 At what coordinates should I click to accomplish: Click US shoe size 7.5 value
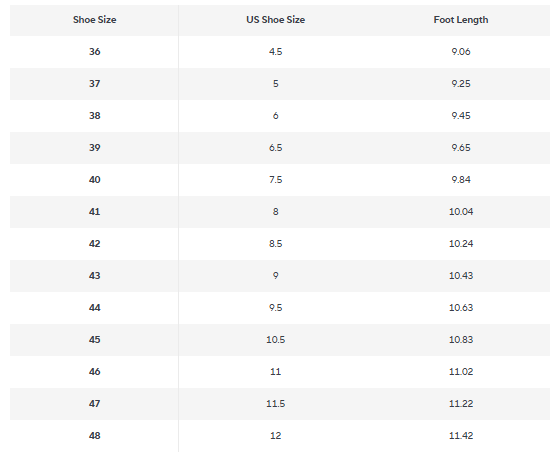[x=275, y=180]
